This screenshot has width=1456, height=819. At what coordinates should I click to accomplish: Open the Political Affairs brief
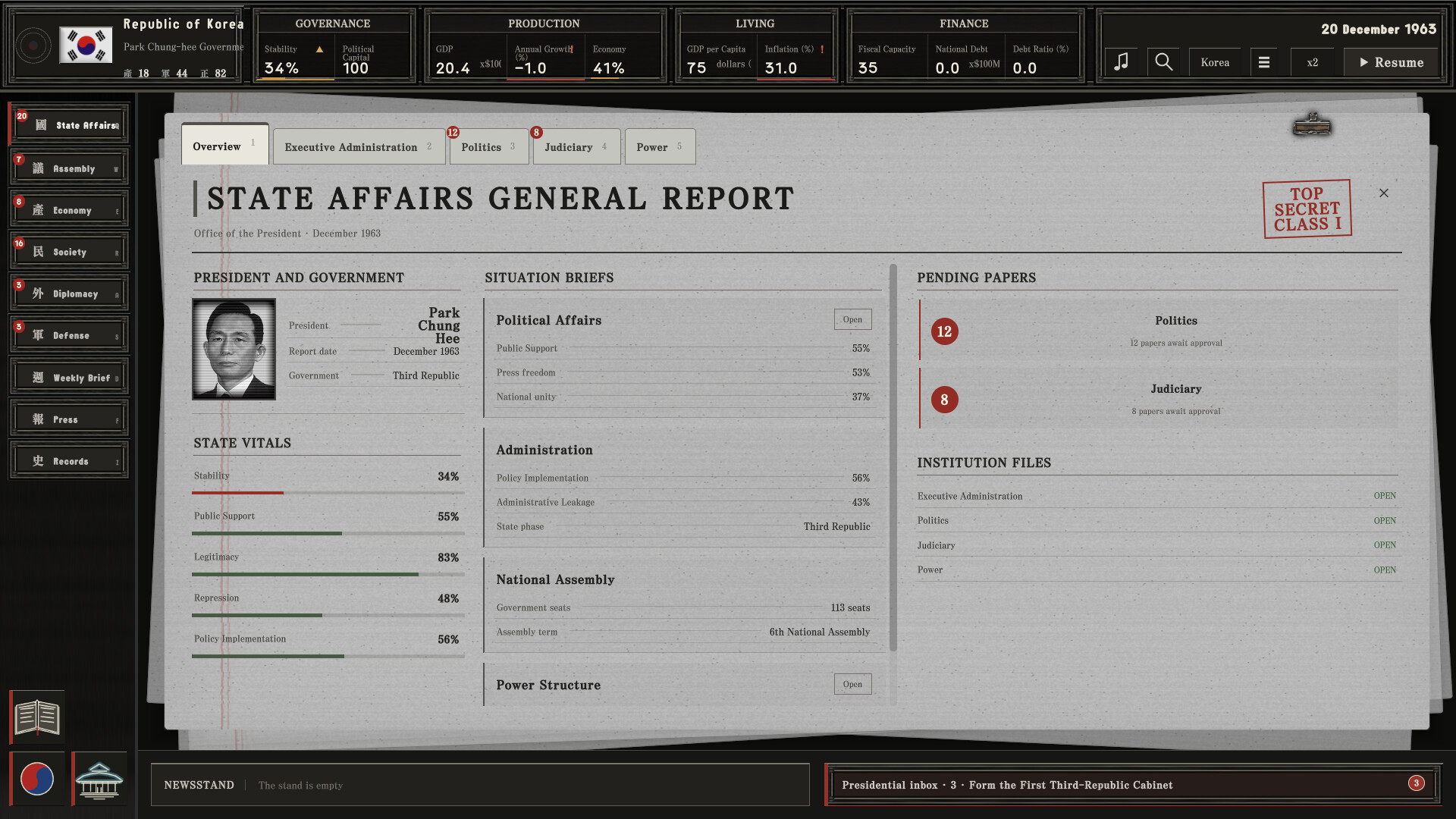852,319
